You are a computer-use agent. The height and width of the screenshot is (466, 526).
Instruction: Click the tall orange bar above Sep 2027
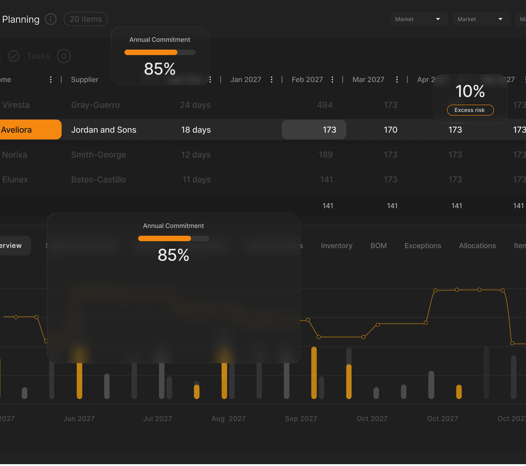click(314, 373)
